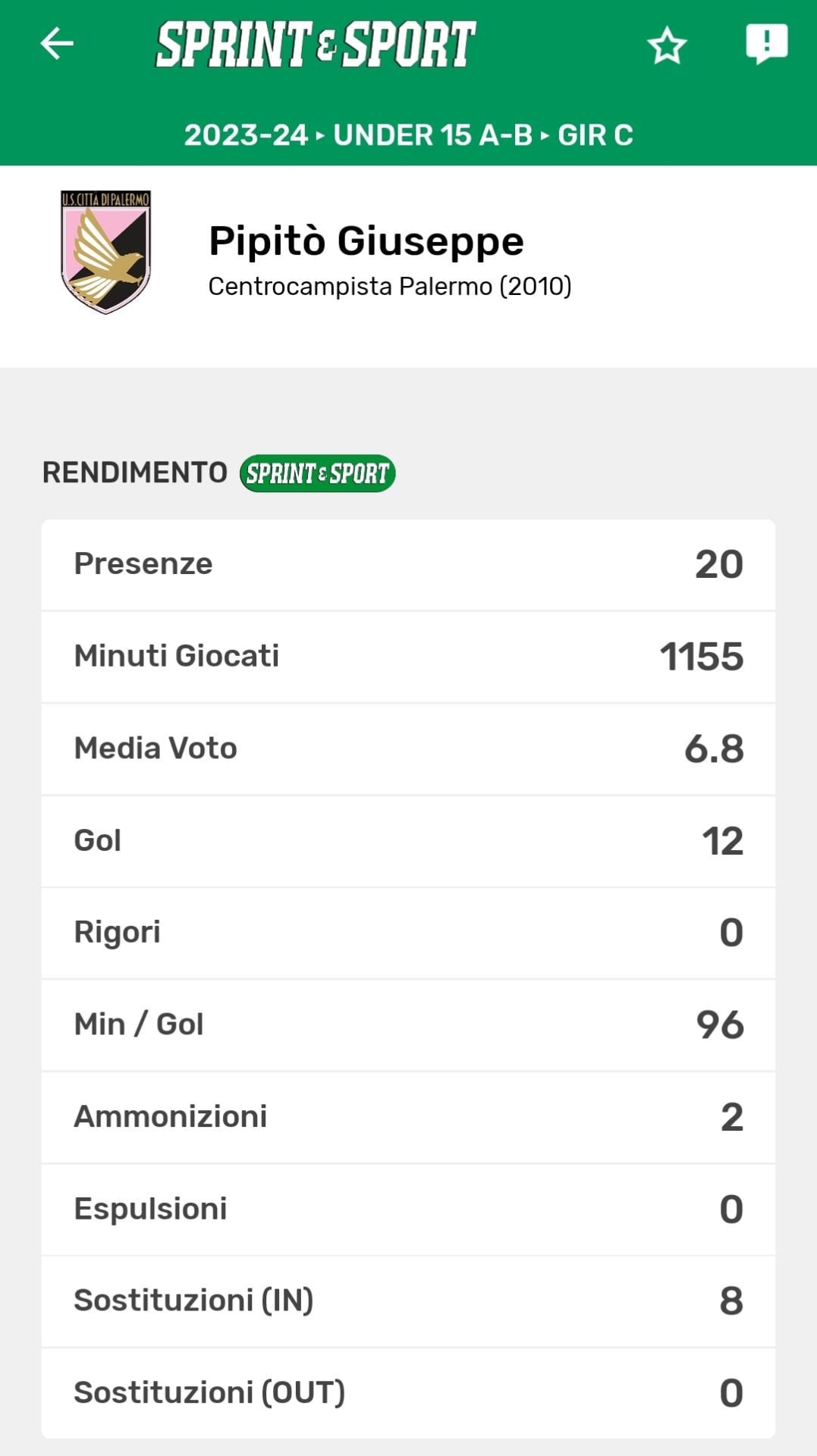Tap the player name Pipitò Giuseppe
This screenshot has height=1456, width=817.
(x=366, y=241)
